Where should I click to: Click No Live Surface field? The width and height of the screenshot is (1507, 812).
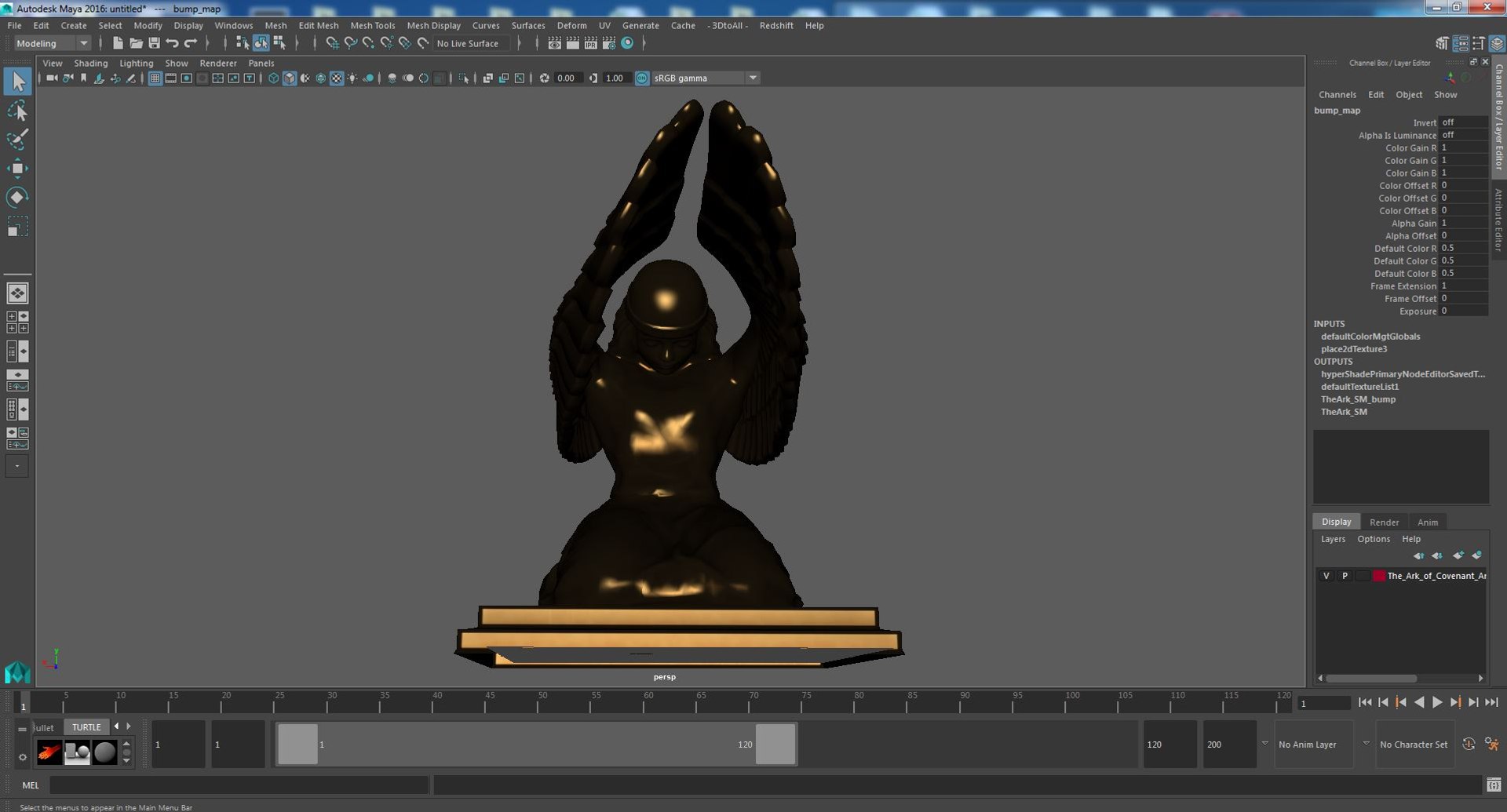point(471,43)
